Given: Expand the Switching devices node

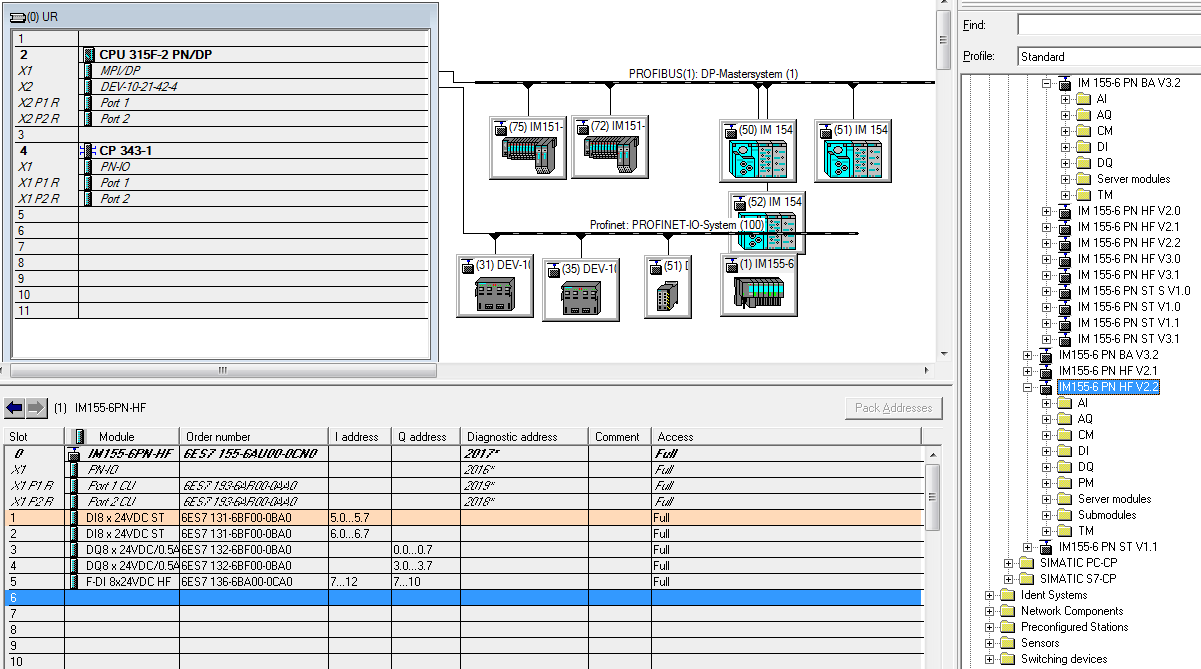Looking at the screenshot, I should [x=990, y=659].
